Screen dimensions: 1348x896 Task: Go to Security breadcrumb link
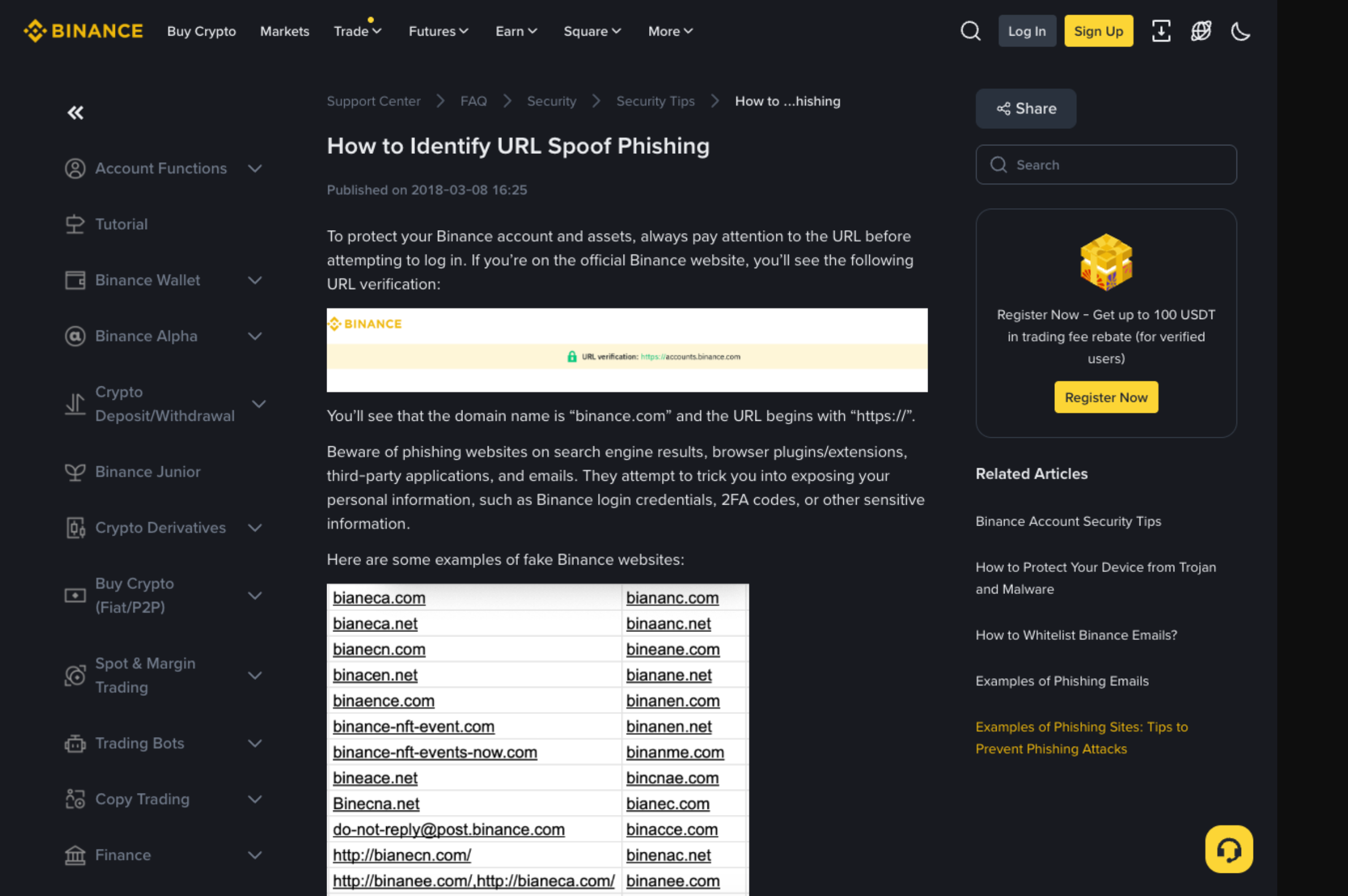point(551,101)
